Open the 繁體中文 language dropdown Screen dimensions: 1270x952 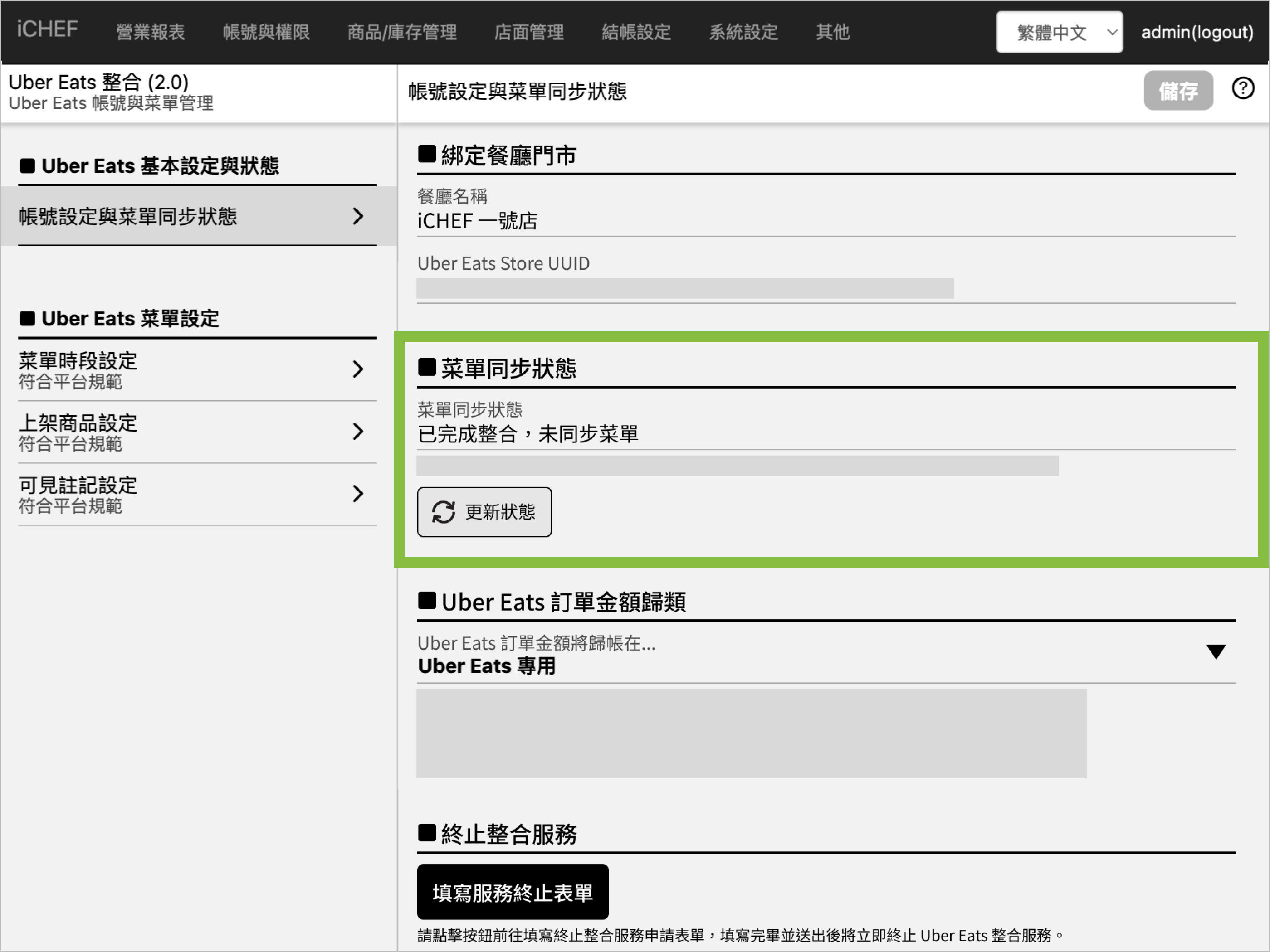click(x=1058, y=32)
